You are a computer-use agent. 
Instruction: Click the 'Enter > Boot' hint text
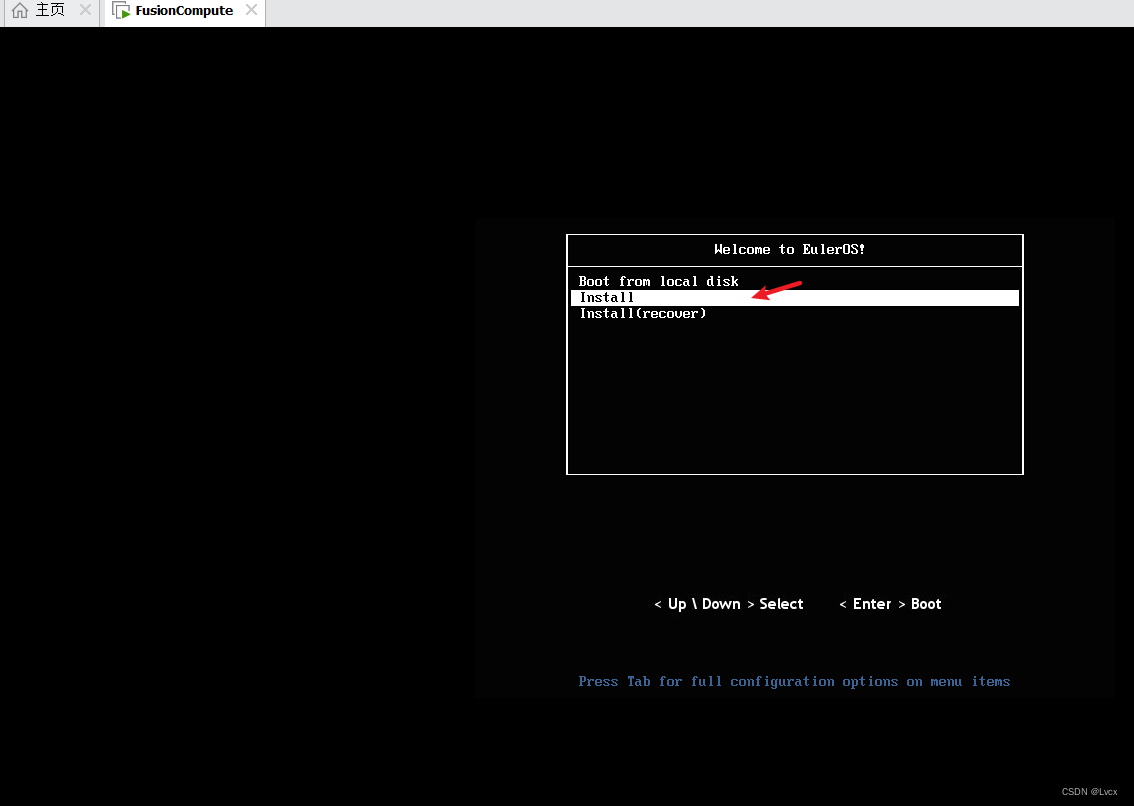tap(890, 604)
